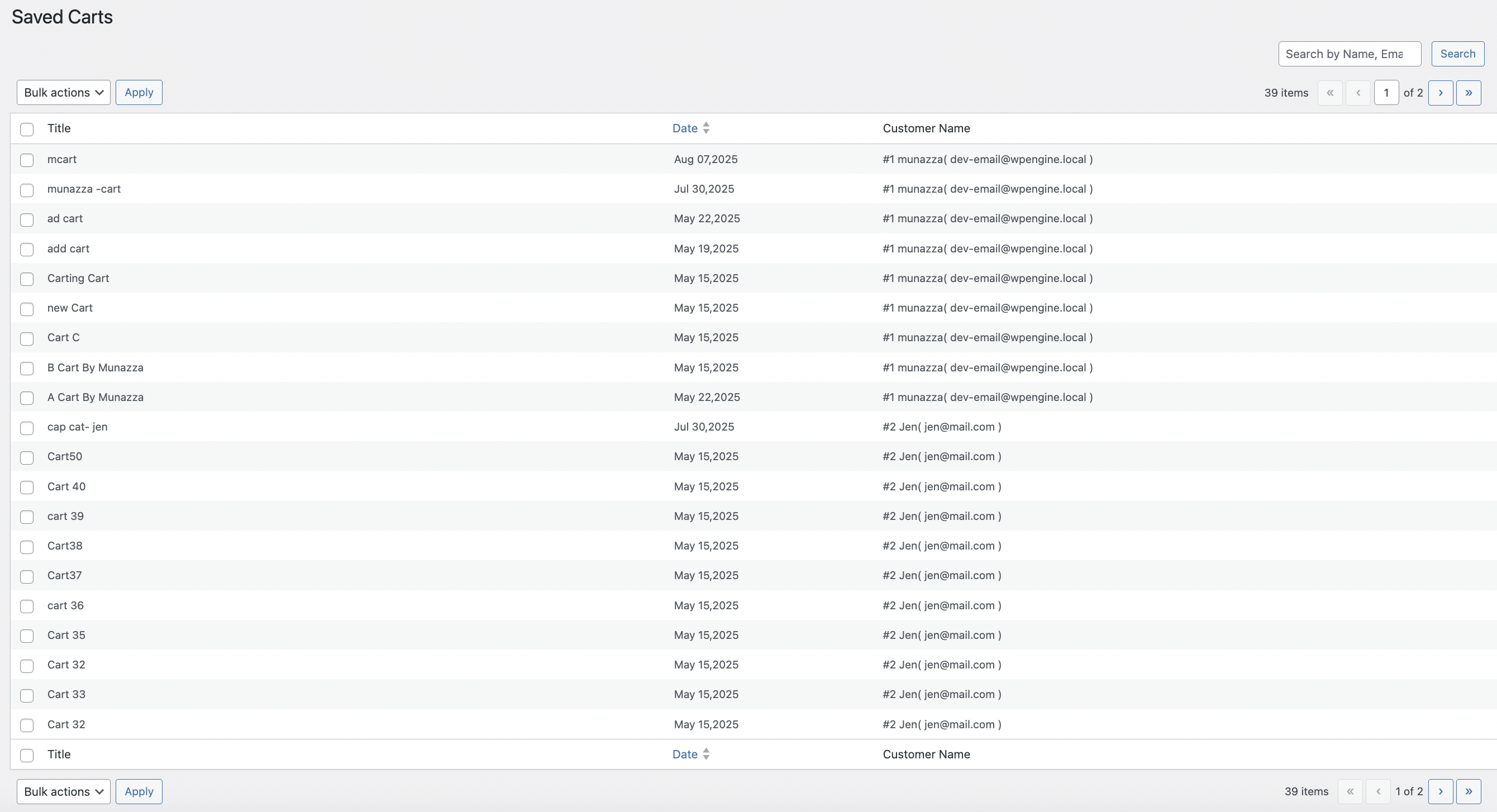Click A Cart By Munazza title
1497x812 pixels.
pyautogui.click(x=96, y=397)
